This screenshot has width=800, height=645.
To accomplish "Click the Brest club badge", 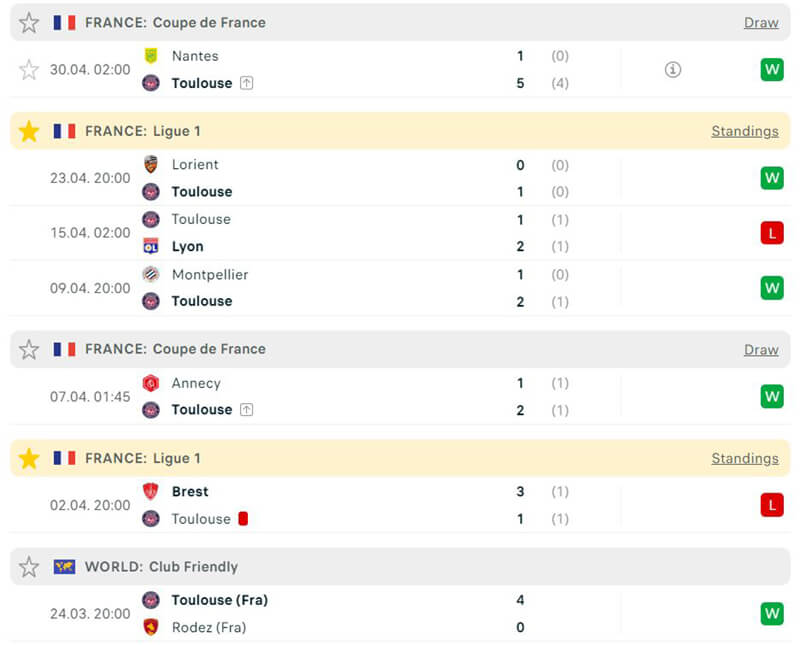I will click(151, 492).
